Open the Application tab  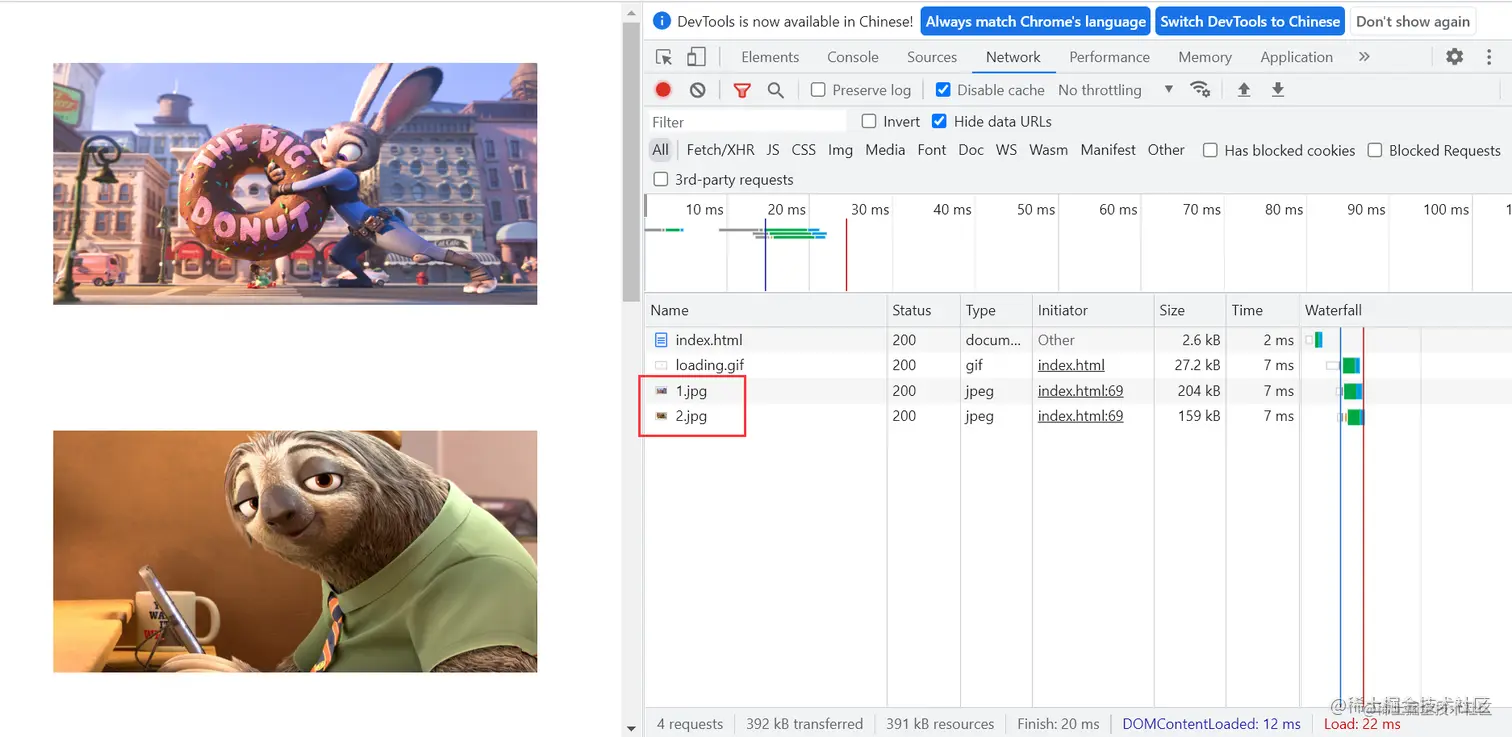1296,57
